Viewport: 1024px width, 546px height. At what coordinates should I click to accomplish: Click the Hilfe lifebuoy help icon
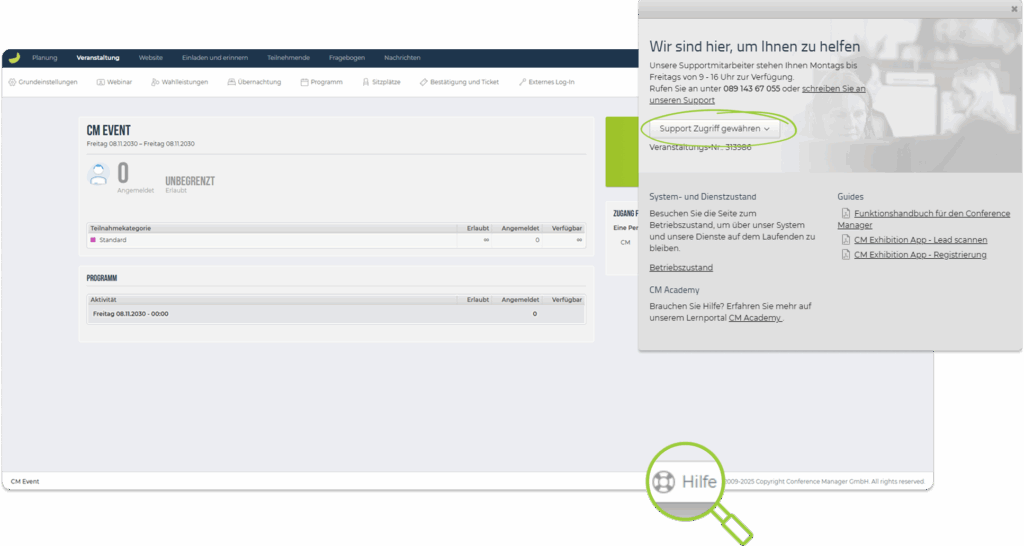664,481
